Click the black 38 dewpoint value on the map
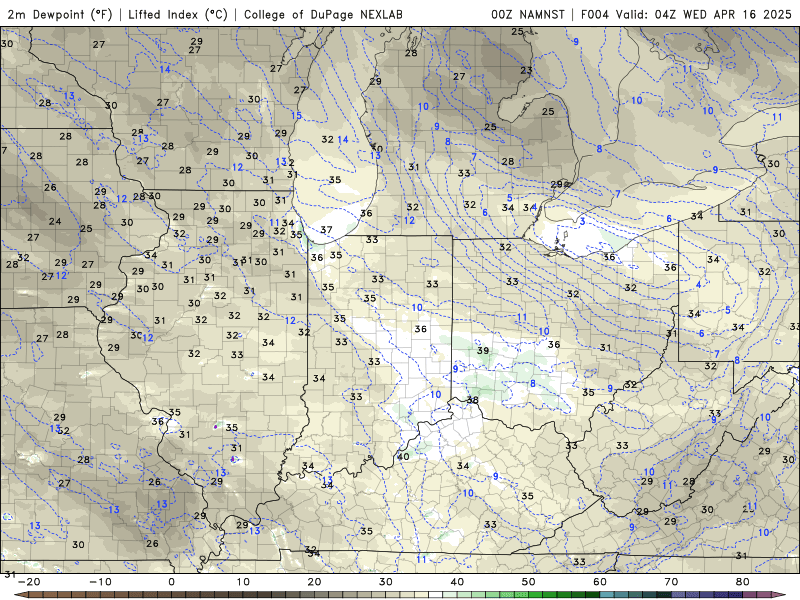This screenshot has height=600, width=800. click(472, 400)
